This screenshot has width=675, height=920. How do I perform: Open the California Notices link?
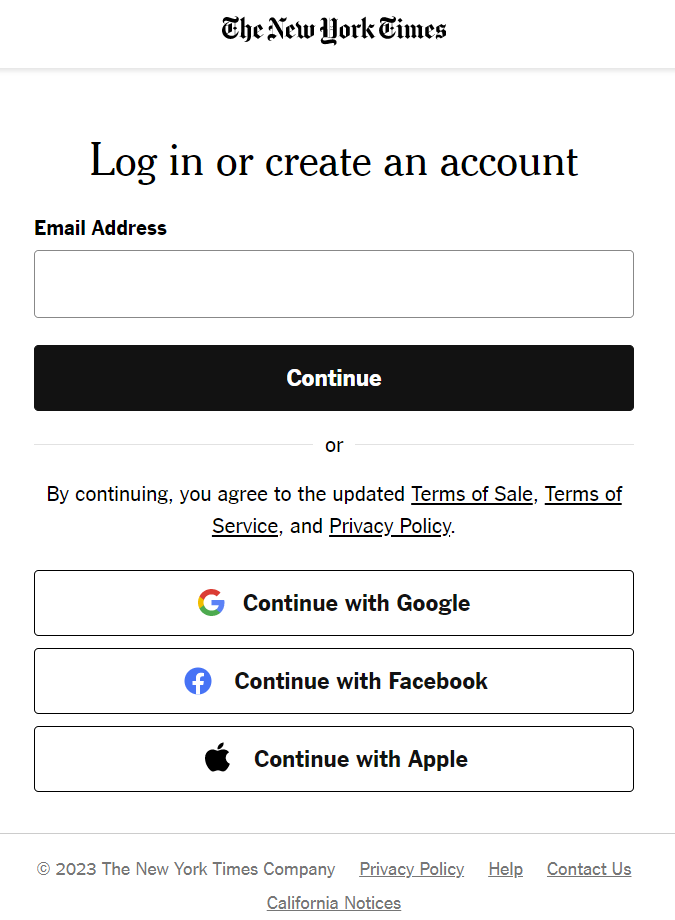334,903
